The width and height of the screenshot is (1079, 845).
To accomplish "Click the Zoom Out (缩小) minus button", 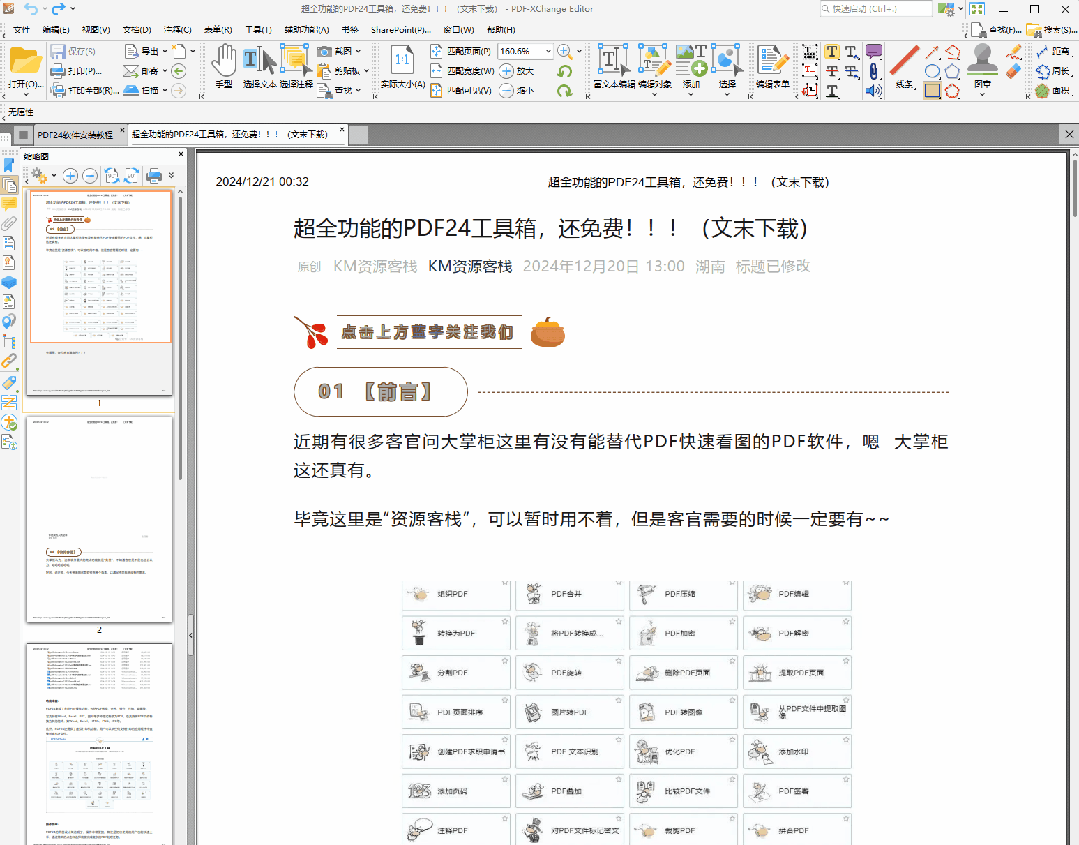I will 516,90.
